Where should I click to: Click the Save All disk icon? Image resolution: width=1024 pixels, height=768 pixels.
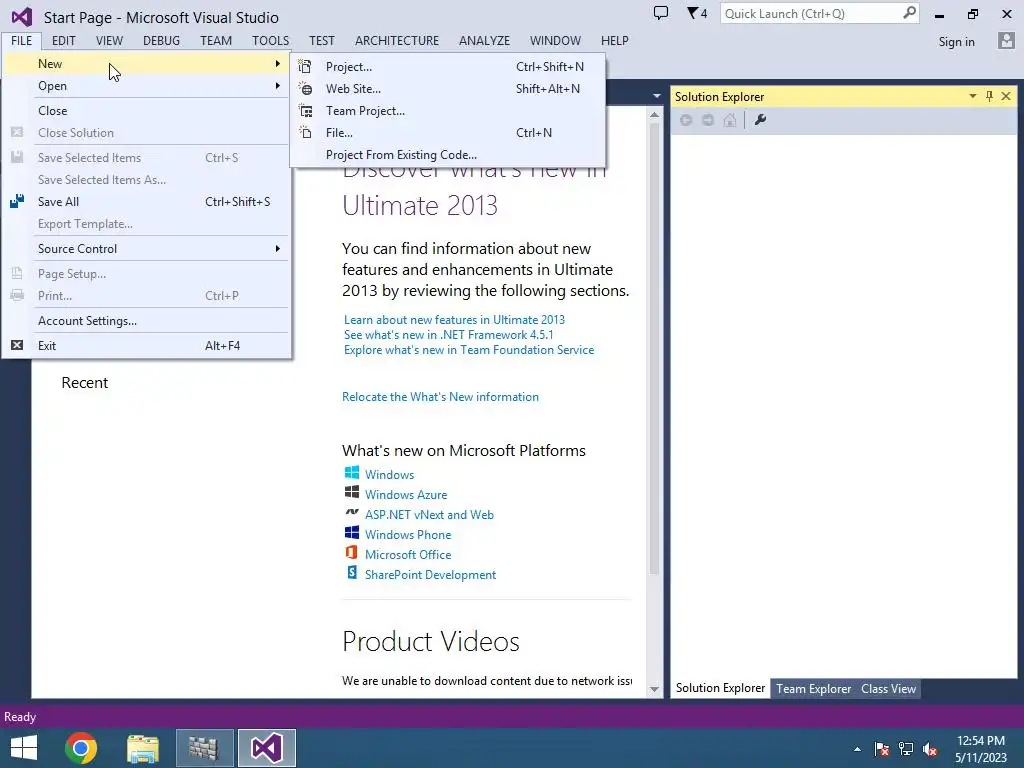click(x=17, y=201)
